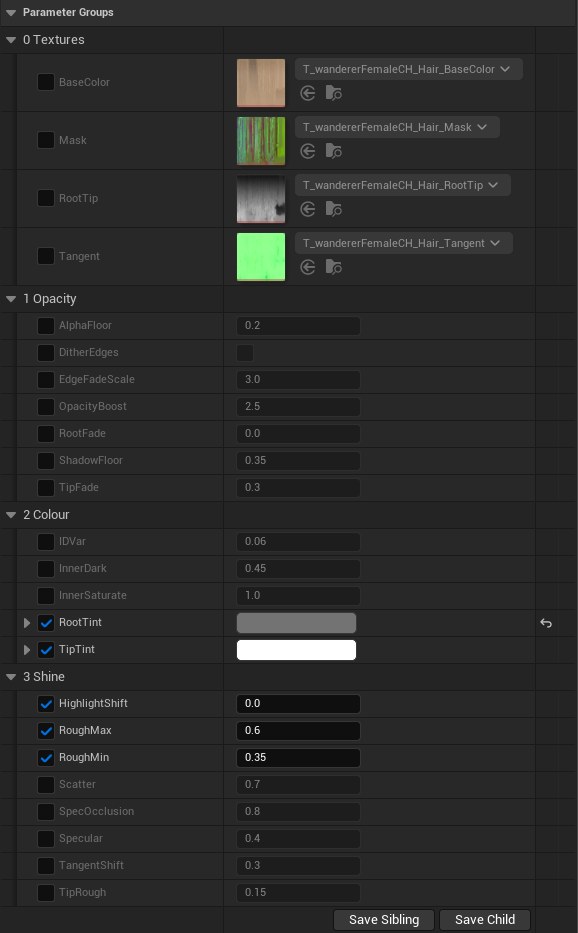Enable the Specular override checkbox
Screen dimensions: 578x933
tap(46, 838)
